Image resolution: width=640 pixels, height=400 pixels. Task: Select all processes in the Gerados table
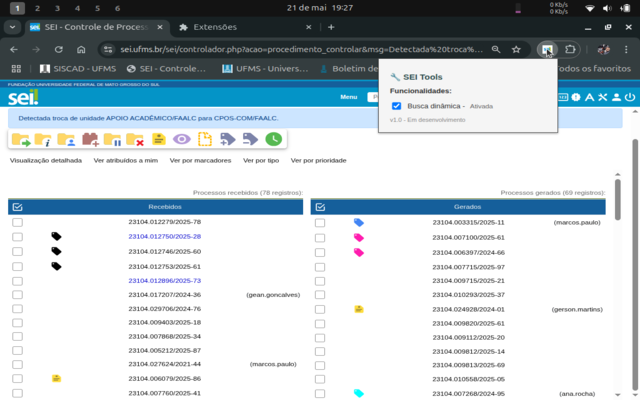(320, 207)
